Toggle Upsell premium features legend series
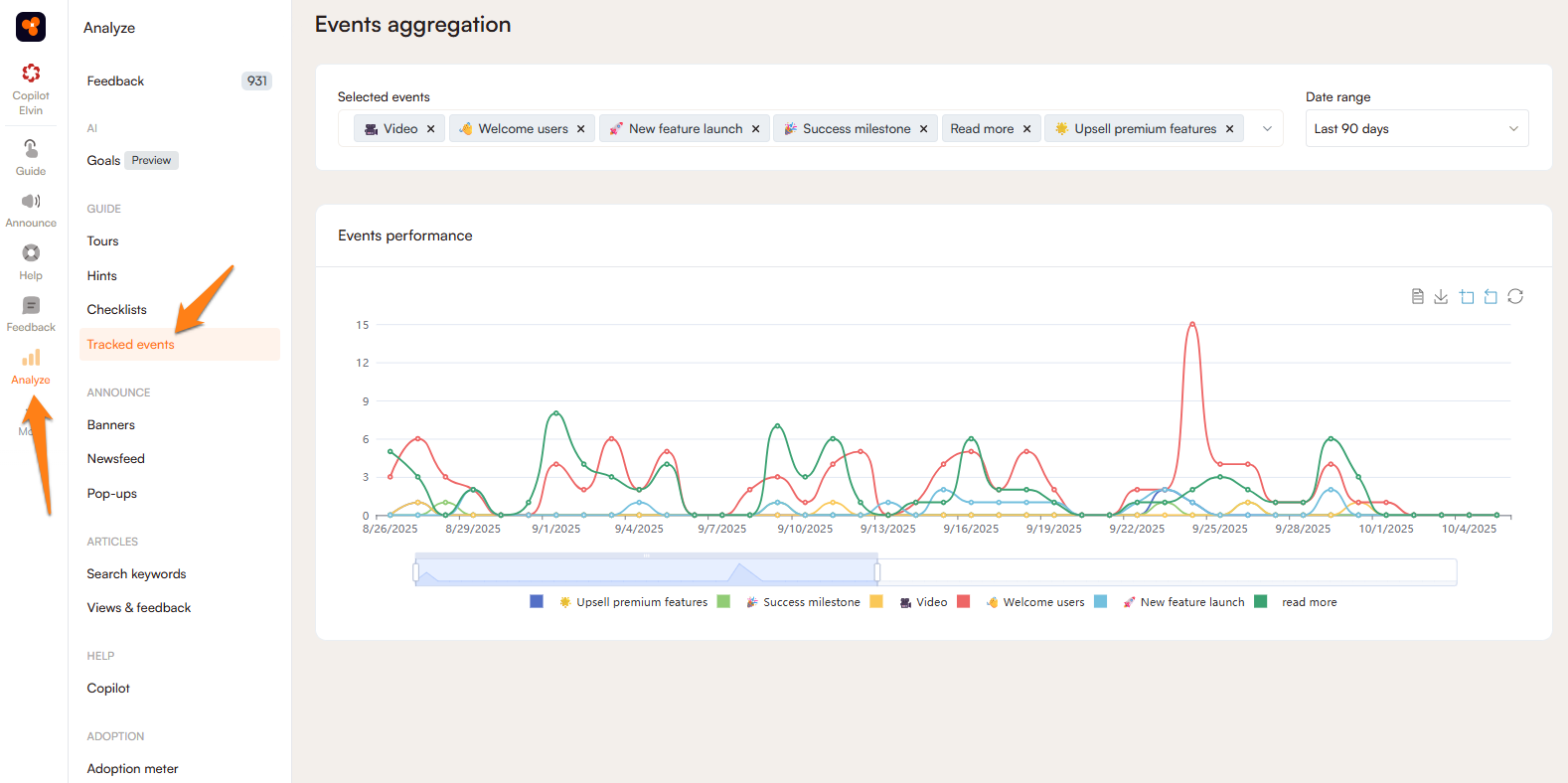The width and height of the screenshot is (1568, 783). 632,602
